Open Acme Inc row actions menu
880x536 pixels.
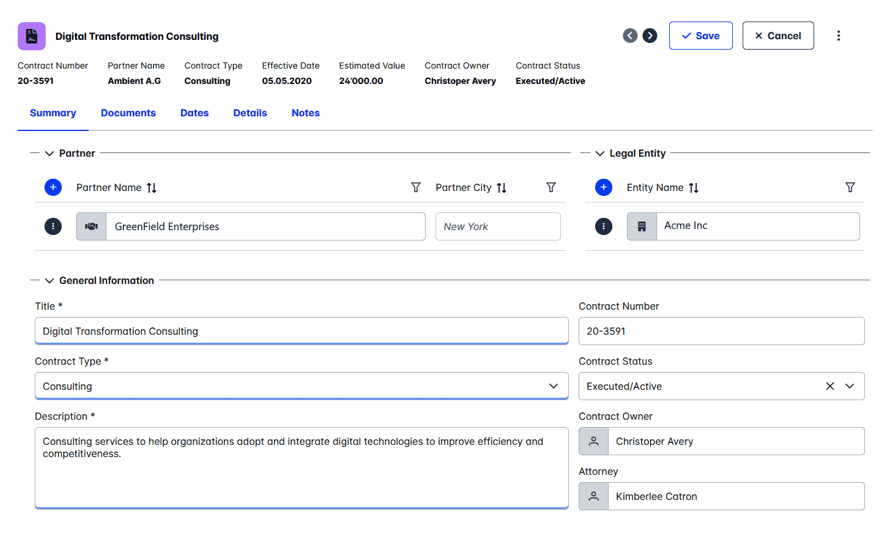click(603, 227)
